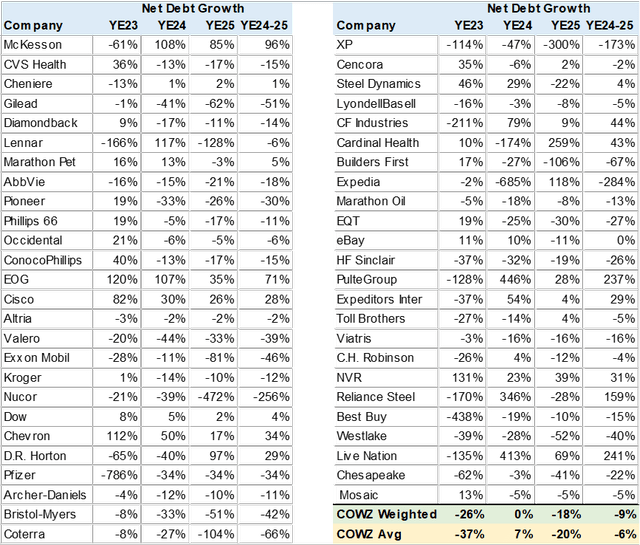
Task: Click Chevron YE23 value 112%
Action: (122, 436)
